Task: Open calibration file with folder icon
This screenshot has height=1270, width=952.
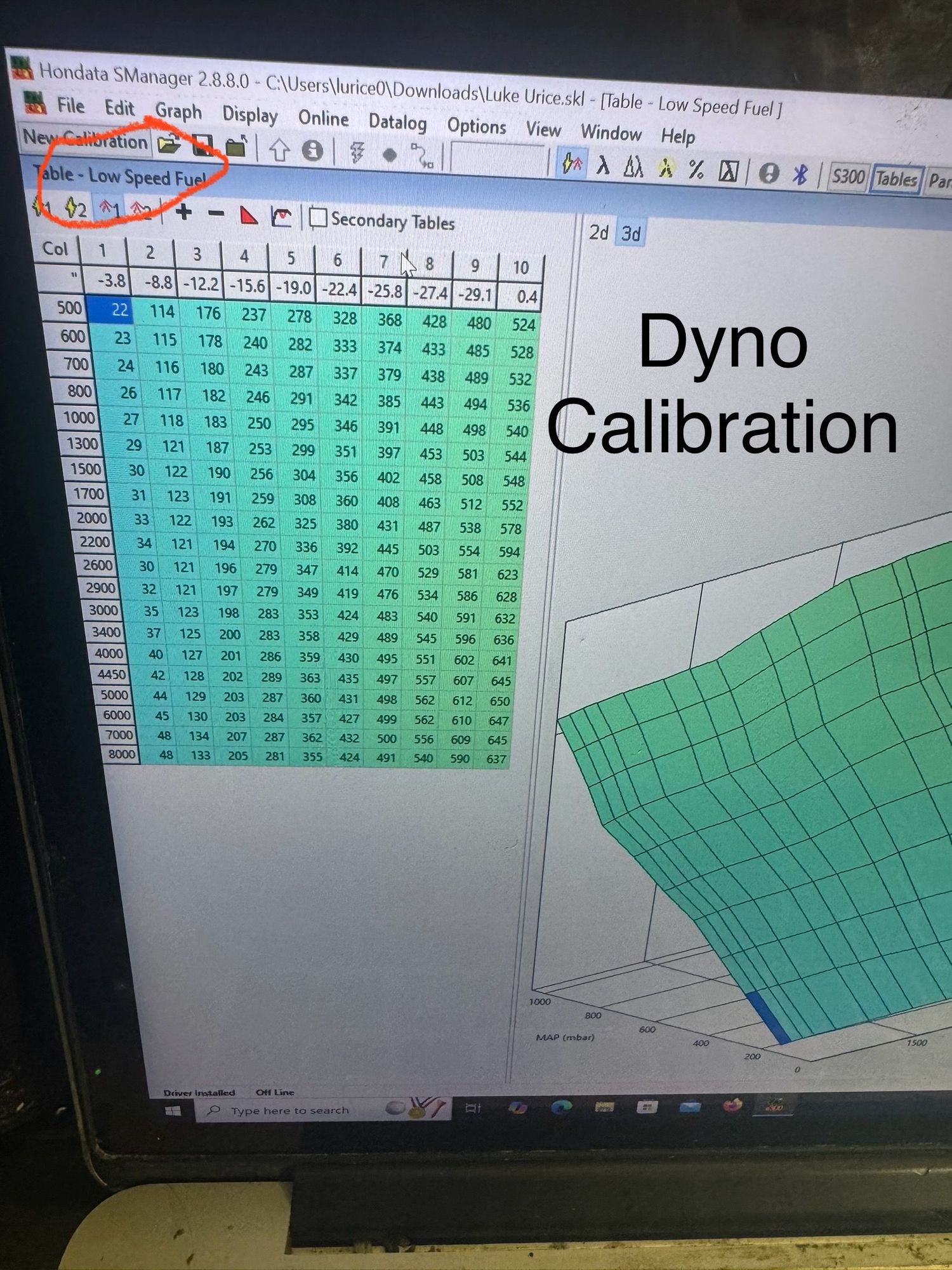Action: (x=169, y=145)
